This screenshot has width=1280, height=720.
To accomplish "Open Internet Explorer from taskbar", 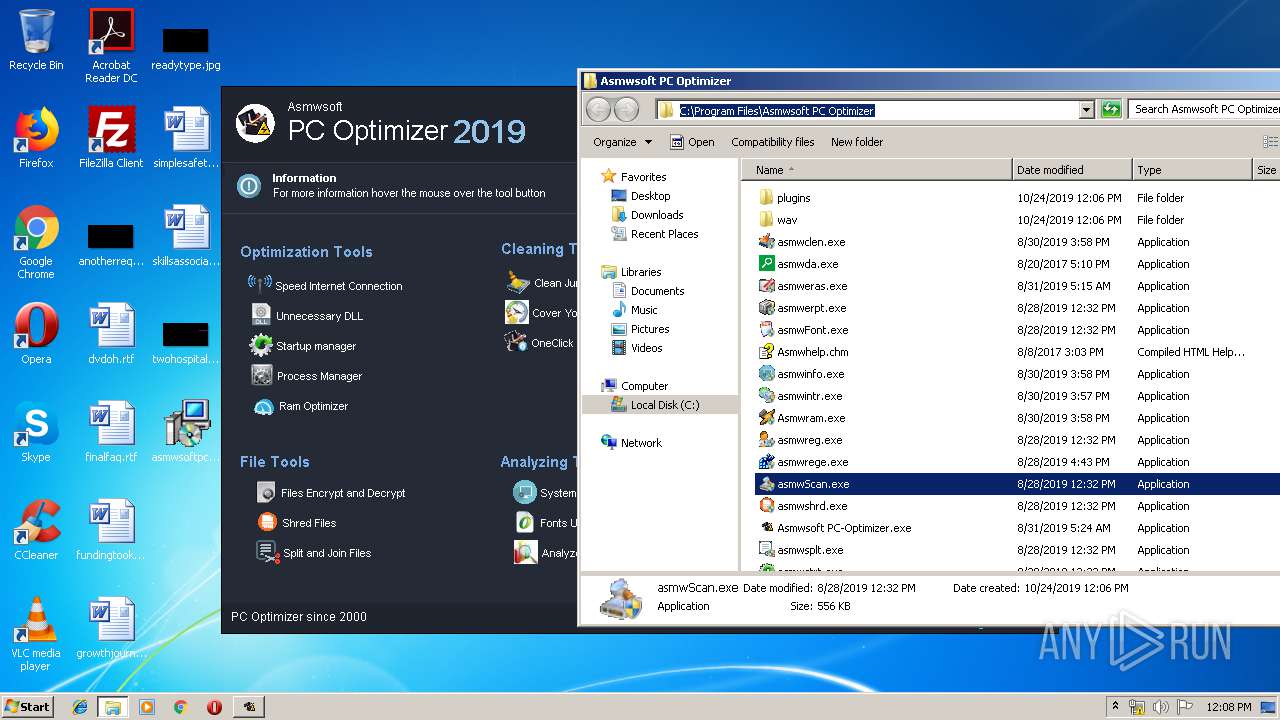I will [80, 707].
